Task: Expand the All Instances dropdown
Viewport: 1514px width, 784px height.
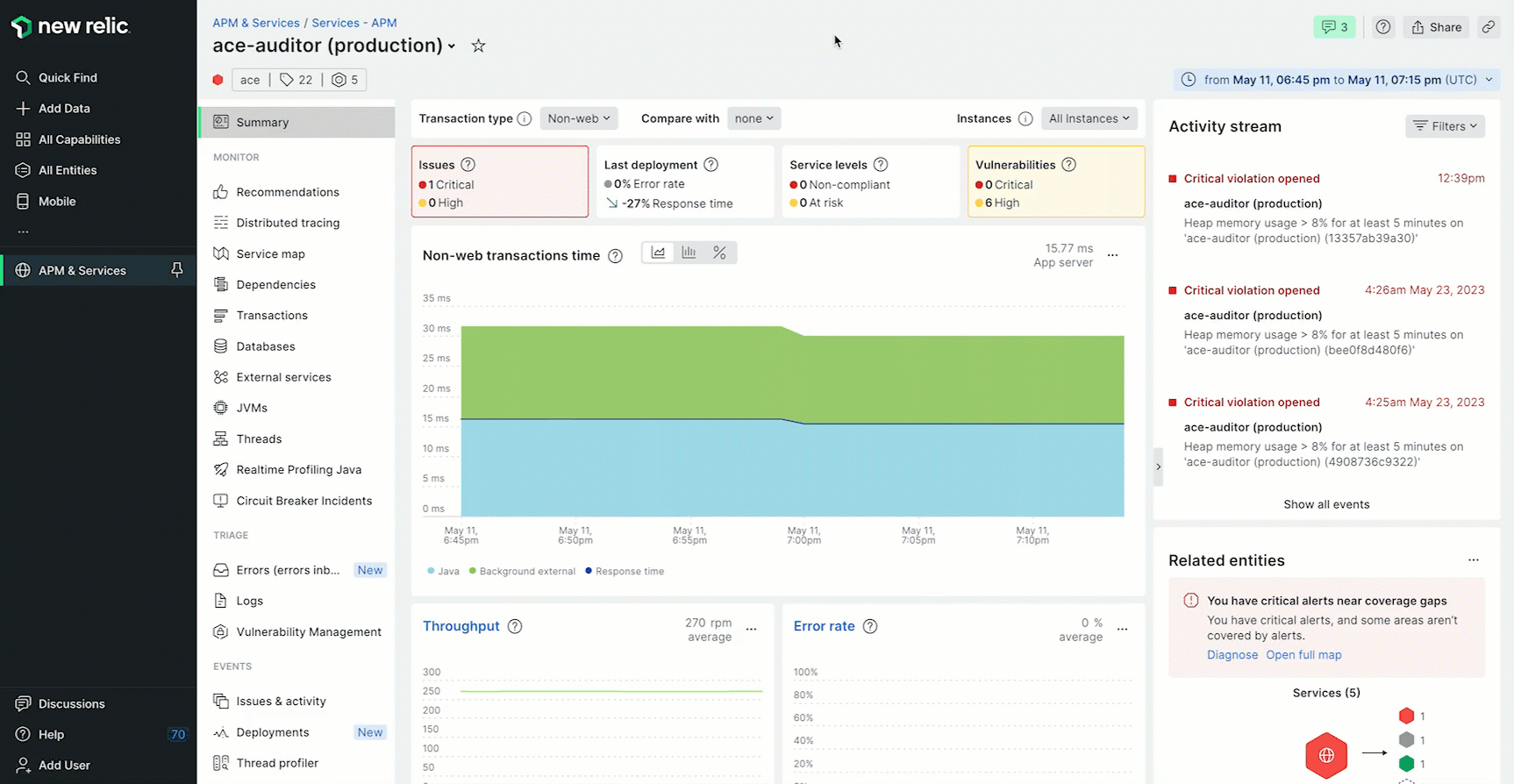Action: click(x=1089, y=118)
